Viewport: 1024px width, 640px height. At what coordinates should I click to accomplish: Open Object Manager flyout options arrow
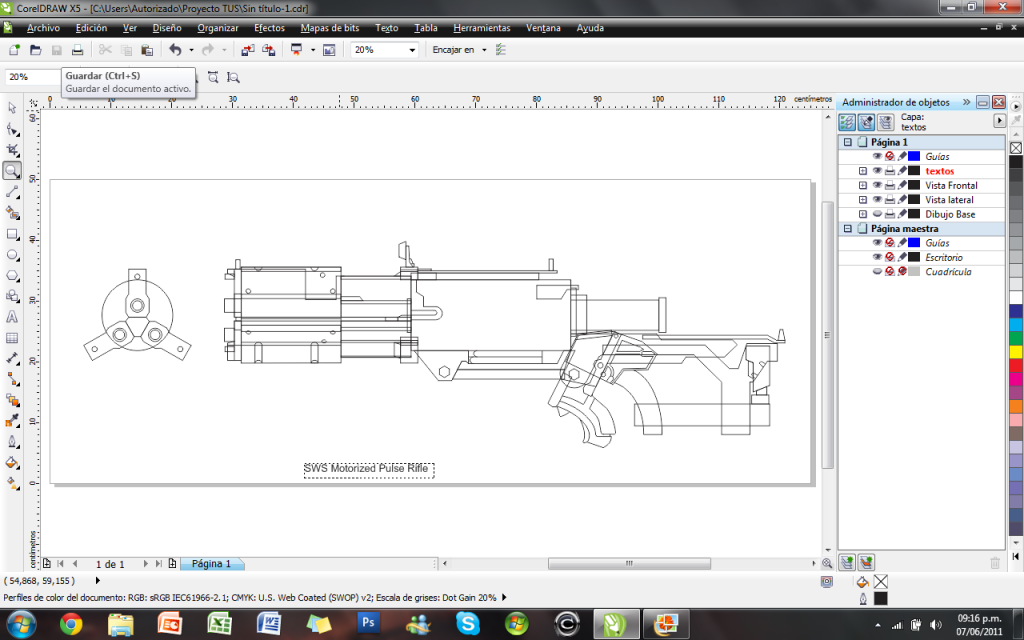tap(999, 121)
